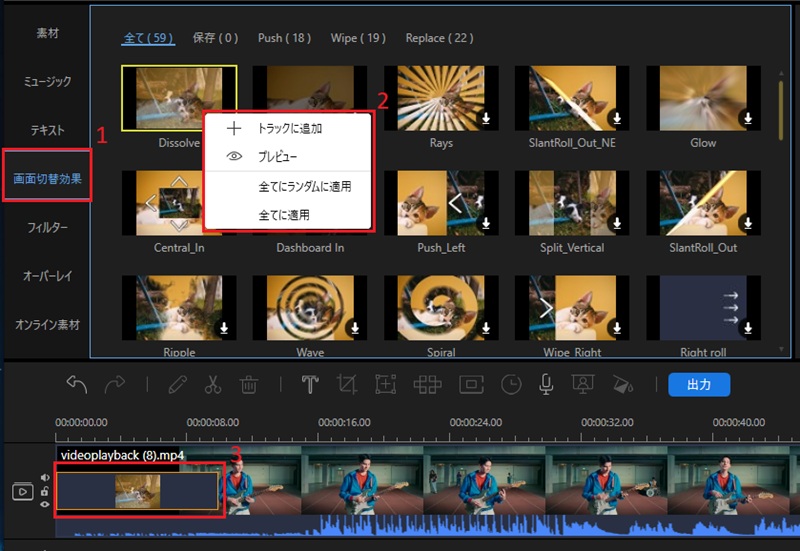The width and height of the screenshot is (800, 551).
Task: Click the audio waveform under the clip
Action: pyautogui.click(x=428, y=526)
